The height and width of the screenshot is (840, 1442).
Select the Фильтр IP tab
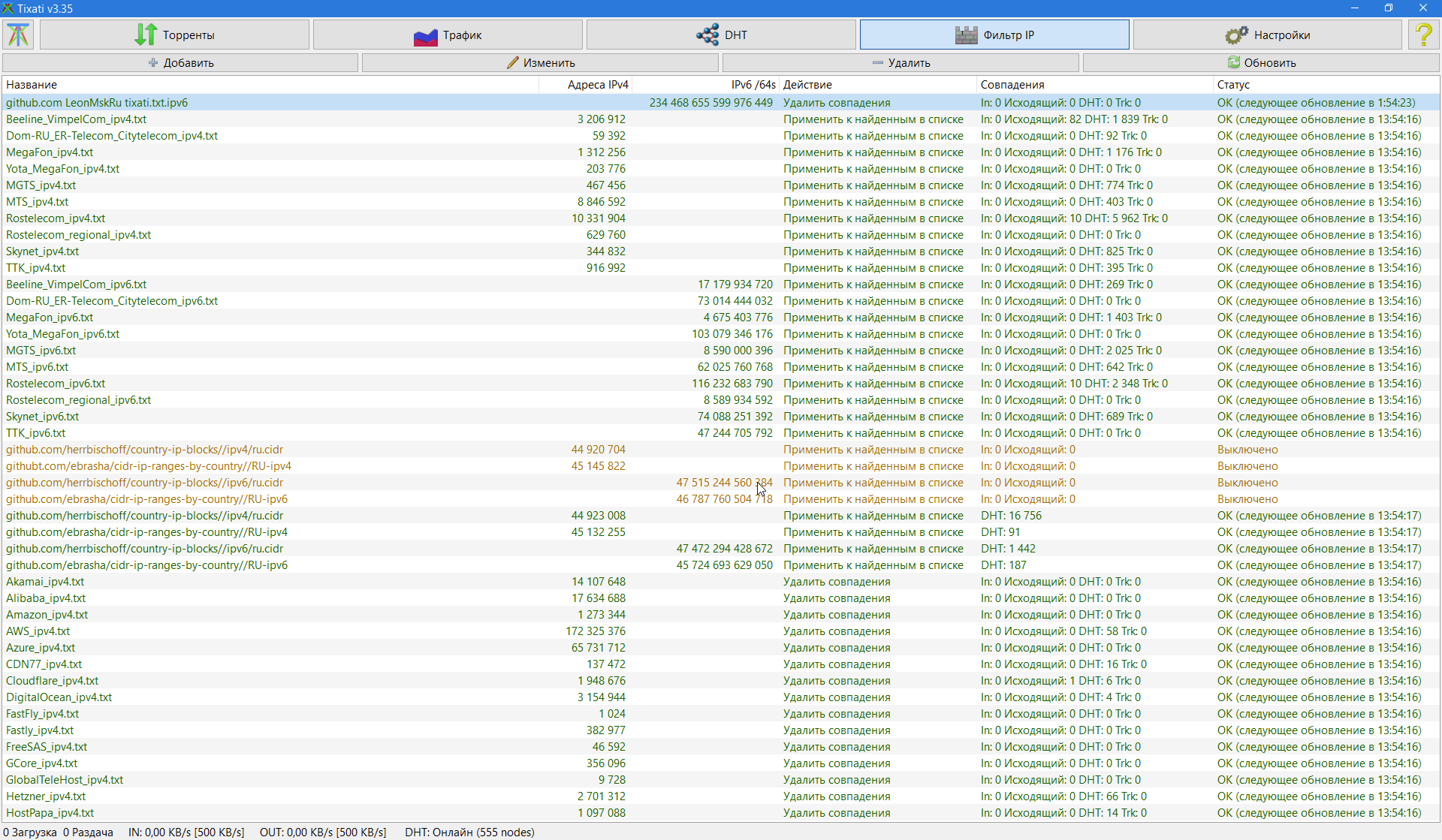(994, 35)
